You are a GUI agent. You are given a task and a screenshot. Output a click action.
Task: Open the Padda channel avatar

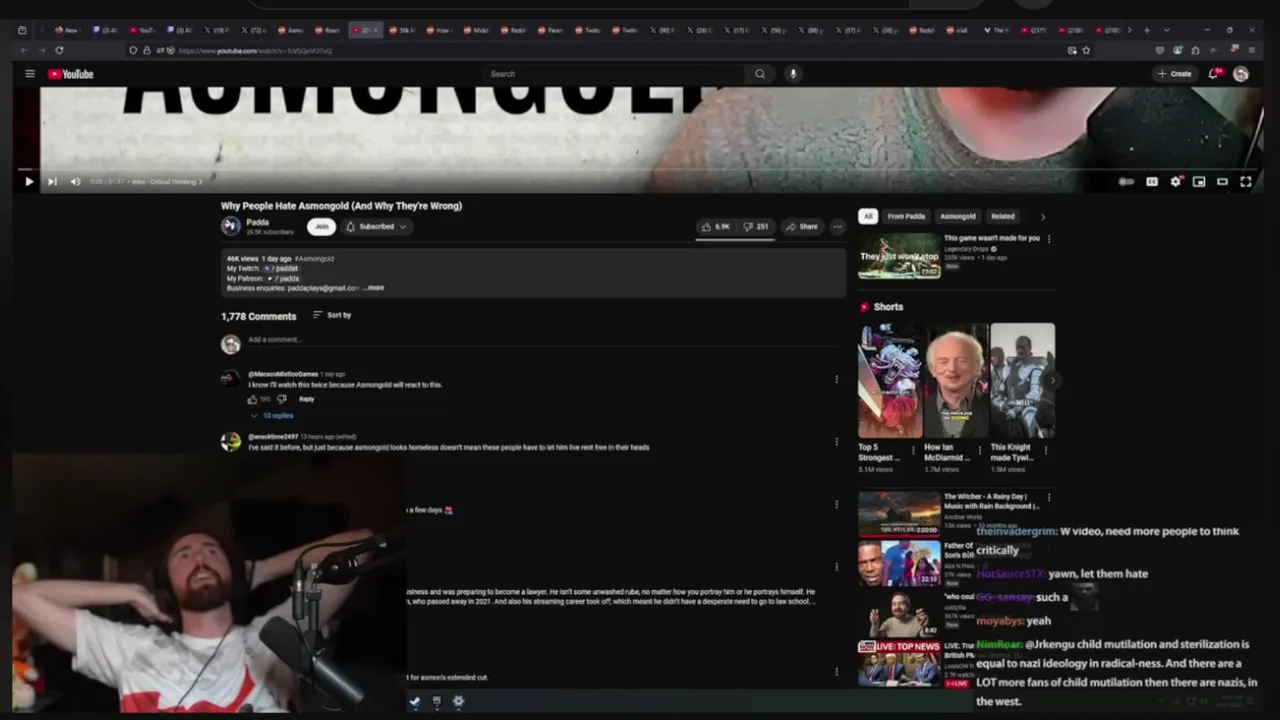[x=231, y=227]
